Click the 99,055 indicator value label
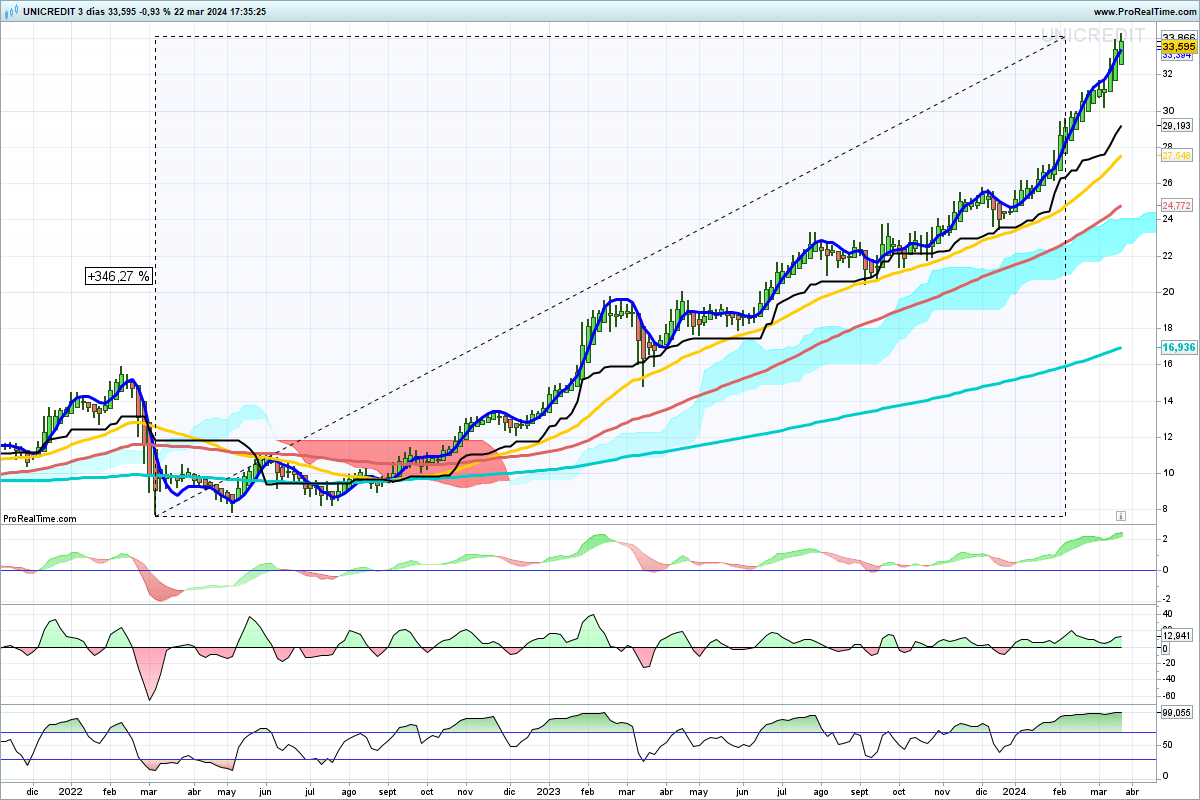The height and width of the screenshot is (800, 1200). (x=1177, y=713)
